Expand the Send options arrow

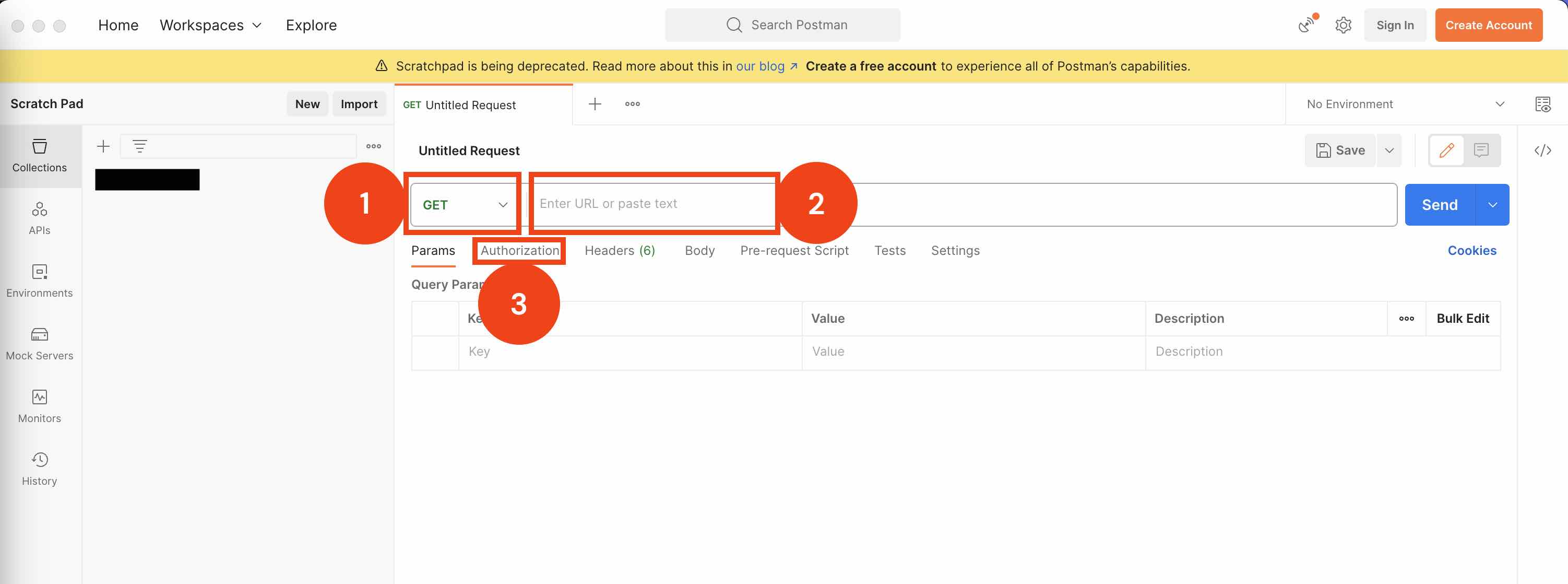point(1492,205)
